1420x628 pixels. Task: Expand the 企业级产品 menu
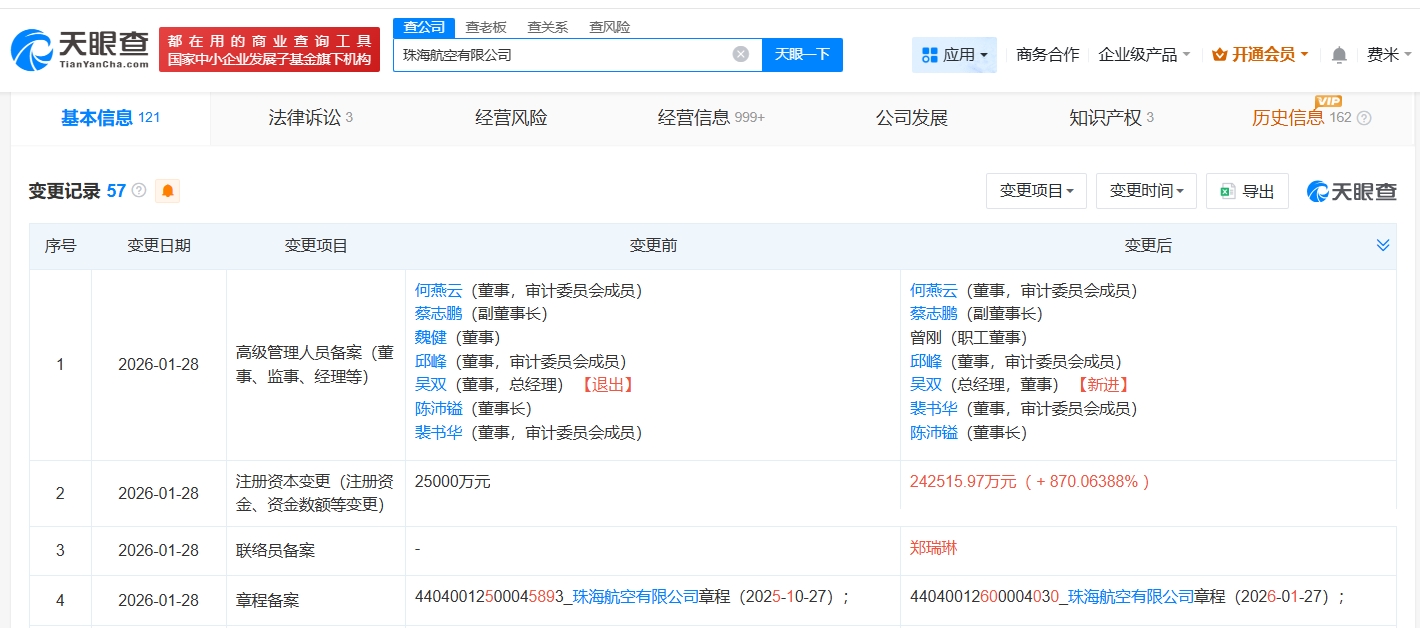point(1144,55)
